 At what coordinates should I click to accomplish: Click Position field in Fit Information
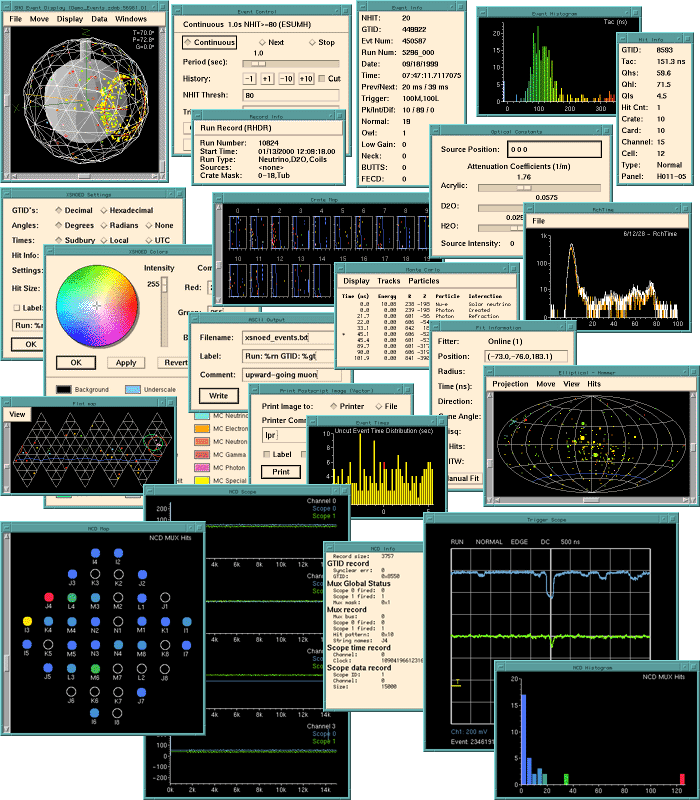point(526,356)
